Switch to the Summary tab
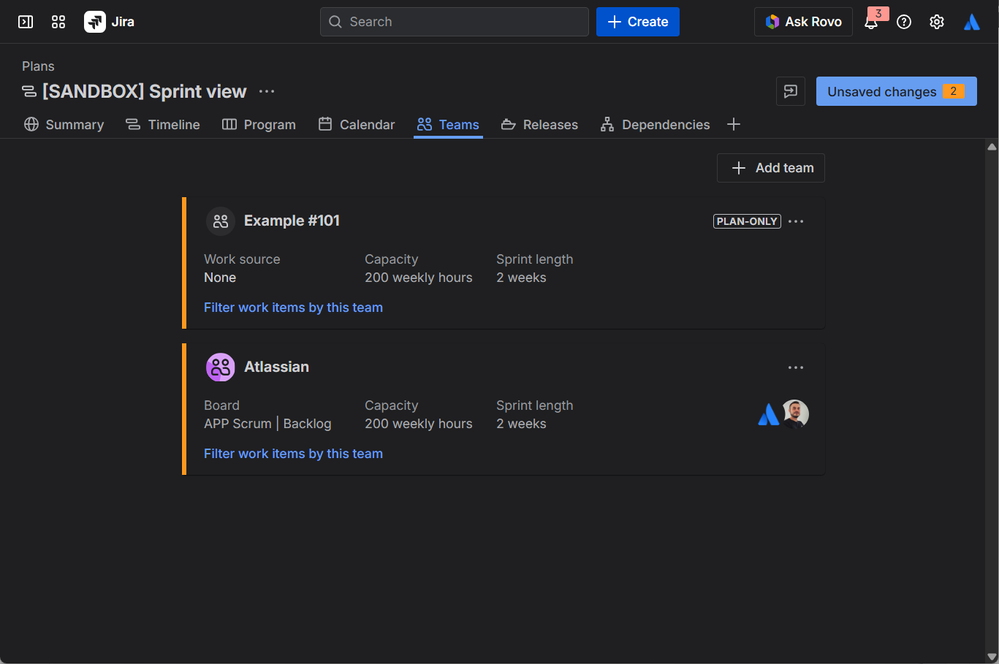Screen dimensions: 999x664 [64, 124]
